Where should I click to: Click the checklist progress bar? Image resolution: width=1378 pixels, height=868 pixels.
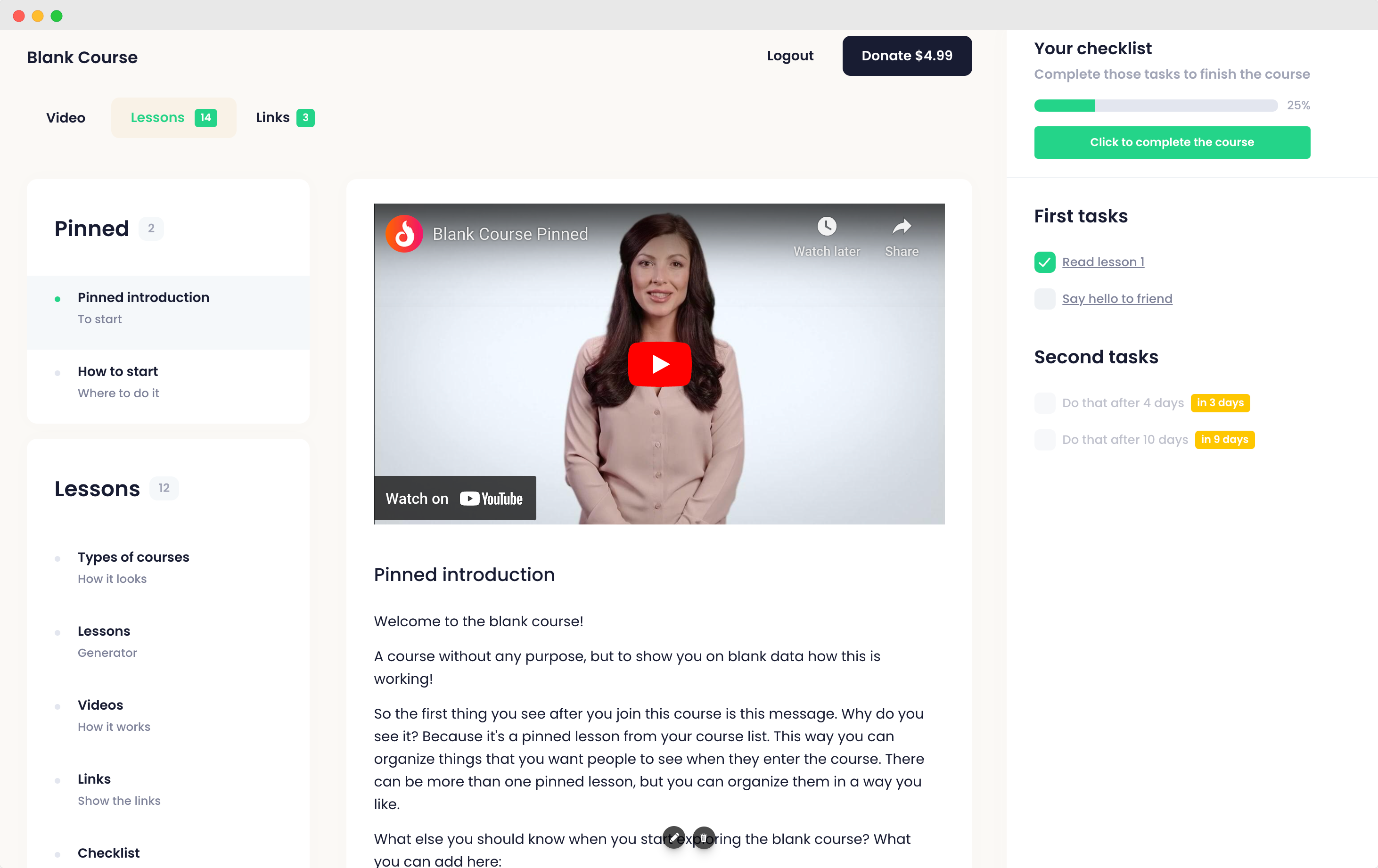(1156, 105)
